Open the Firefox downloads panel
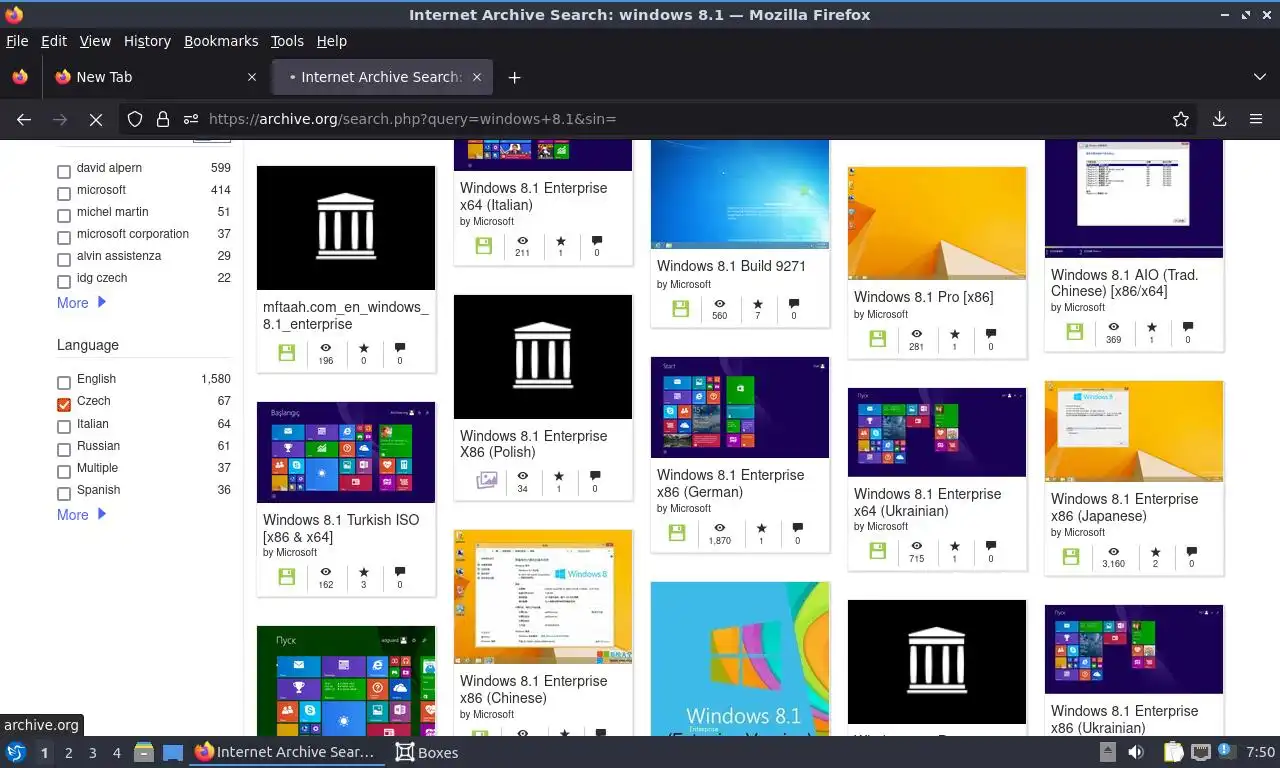 coord(1219,119)
